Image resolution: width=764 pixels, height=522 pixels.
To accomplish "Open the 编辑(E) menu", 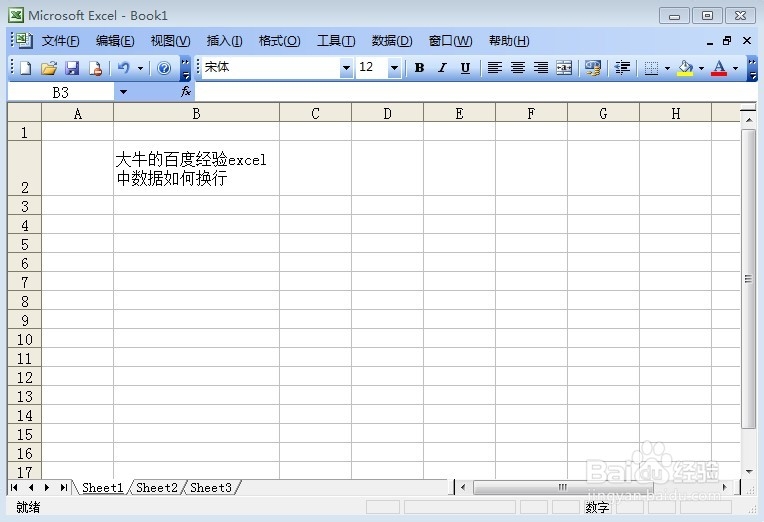I will [x=115, y=41].
